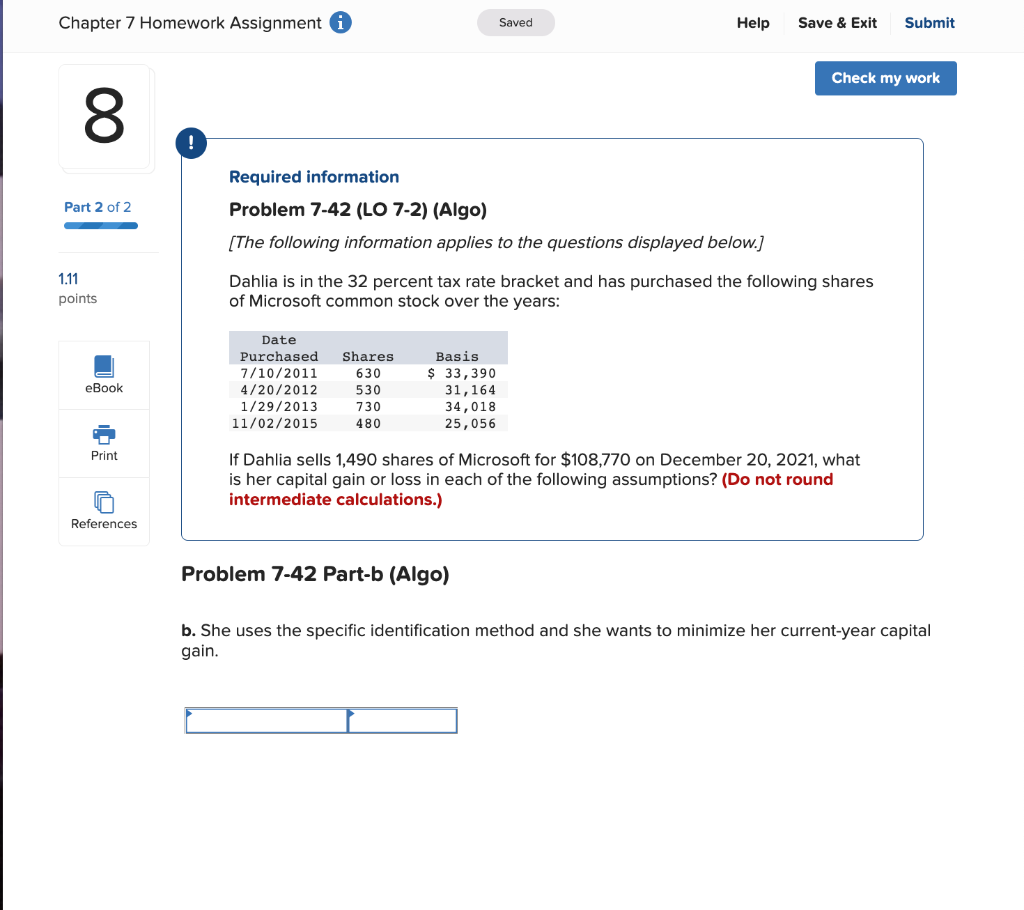Open the References panel
The height and width of the screenshot is (910, 1024).
104,511
